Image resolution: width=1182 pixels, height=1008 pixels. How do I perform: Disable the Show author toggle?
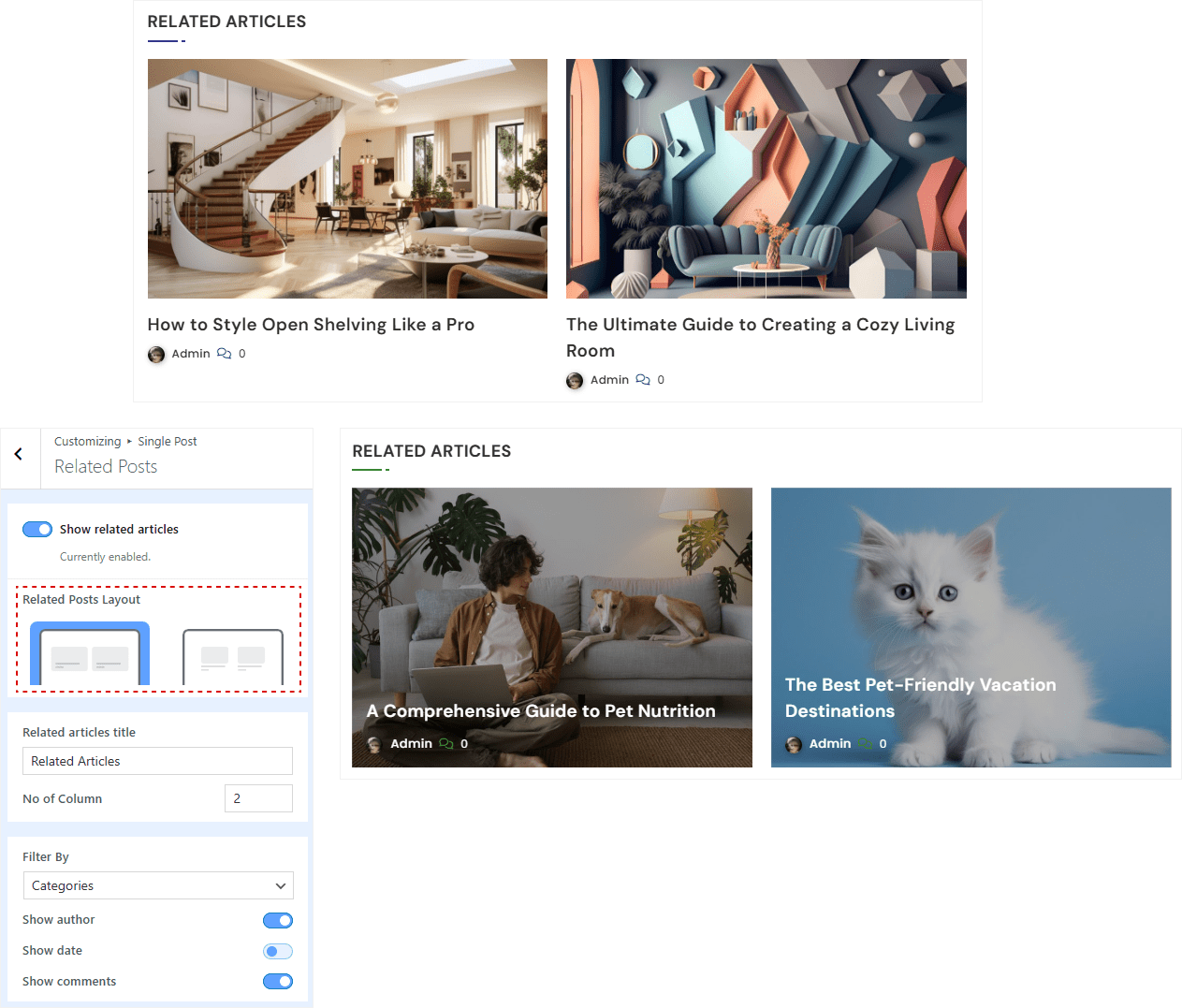pyautogui.click(x=278, y=920)
